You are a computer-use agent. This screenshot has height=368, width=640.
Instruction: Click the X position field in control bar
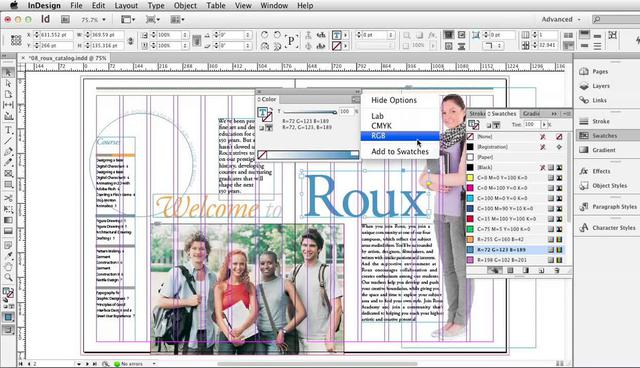[x=56, y=35]
